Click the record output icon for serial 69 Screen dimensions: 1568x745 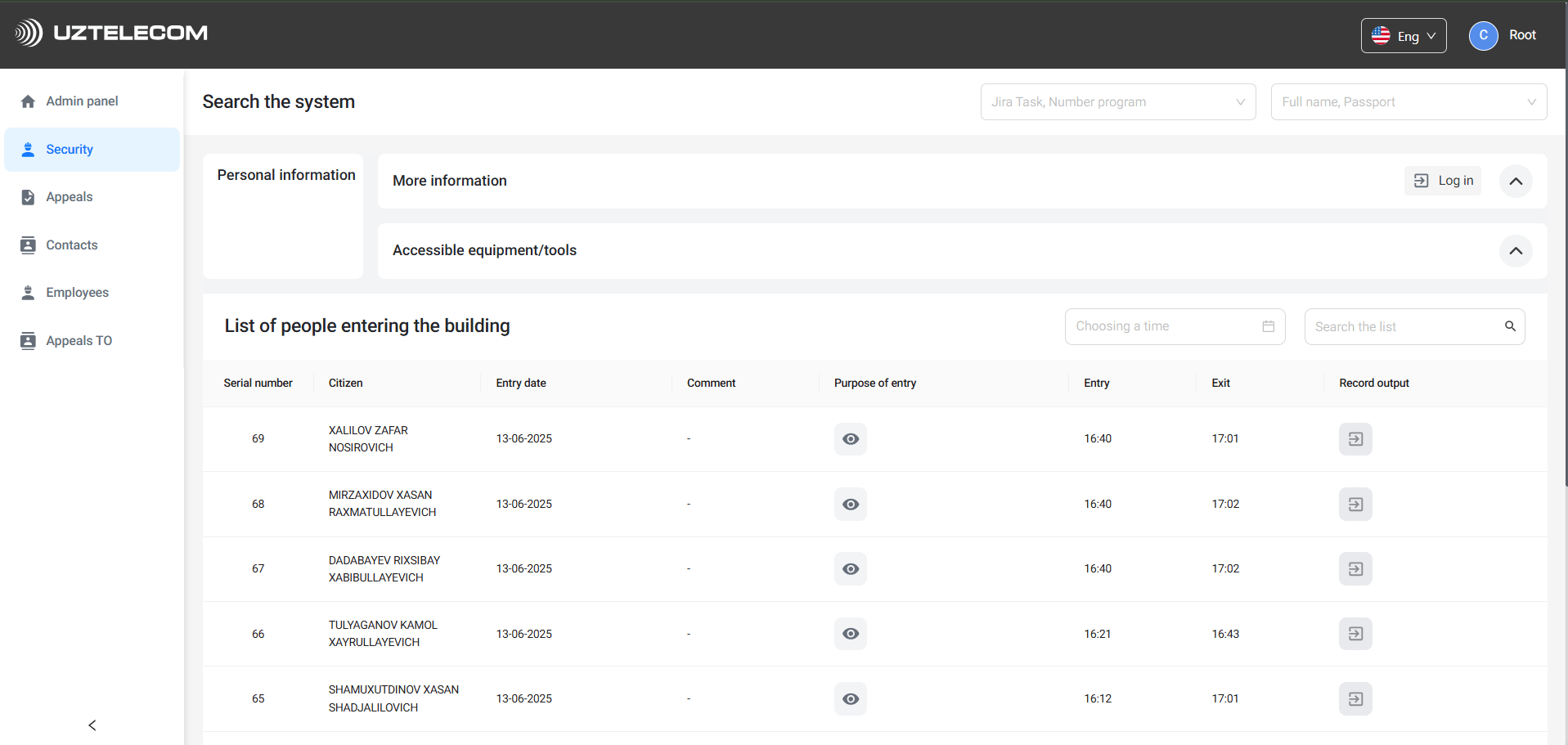1355,439
